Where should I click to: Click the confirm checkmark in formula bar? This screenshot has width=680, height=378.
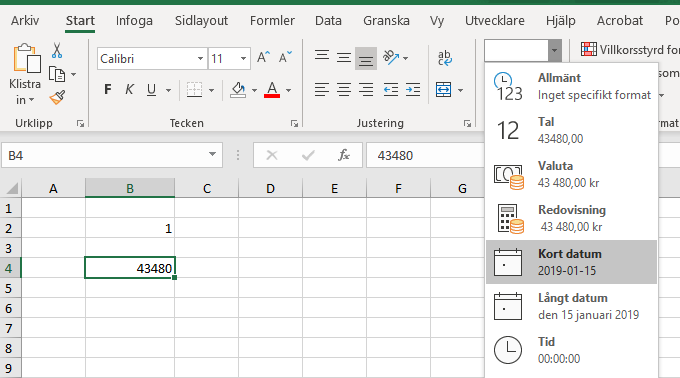click(x=308, y=155)
